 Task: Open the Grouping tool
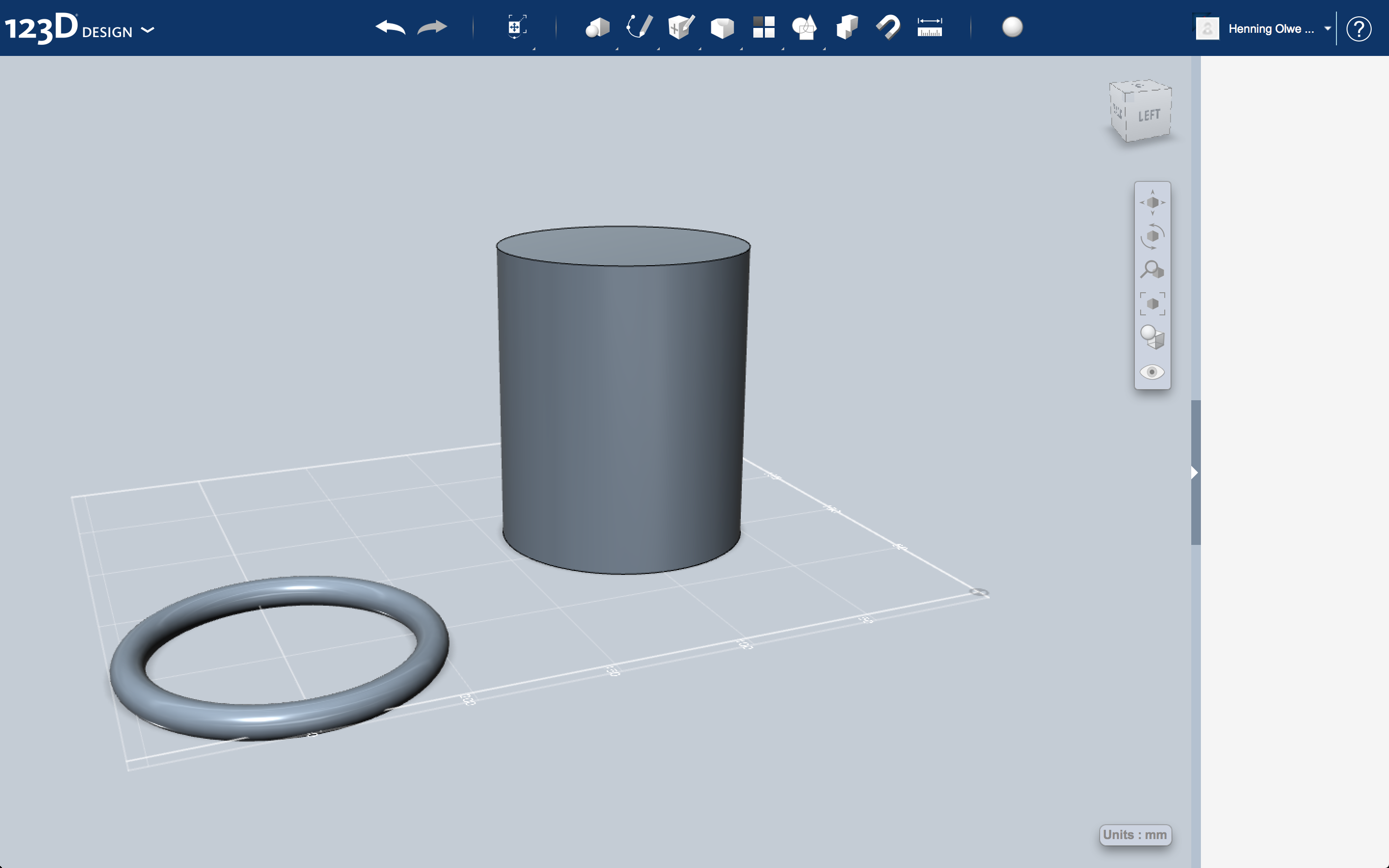pos(804,27)
